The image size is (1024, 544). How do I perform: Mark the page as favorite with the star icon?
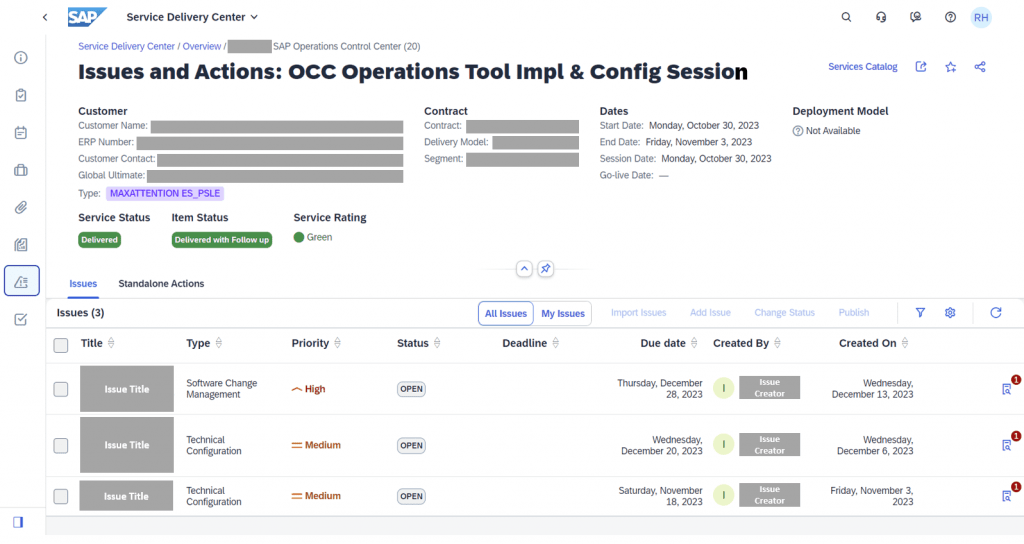click(951, 67)
